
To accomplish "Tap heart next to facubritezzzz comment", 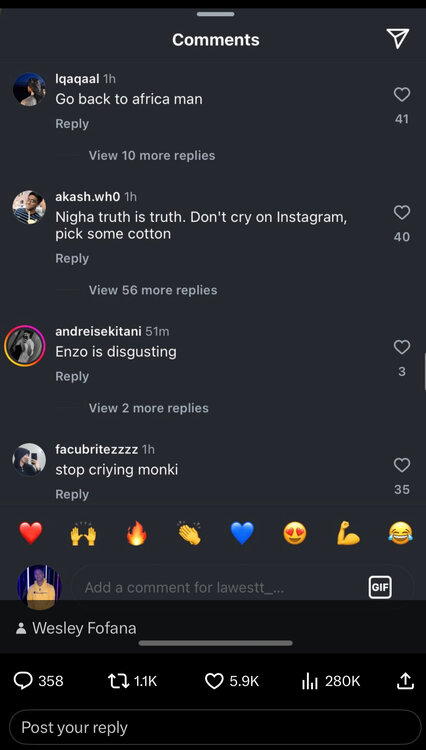I will 402,465.
